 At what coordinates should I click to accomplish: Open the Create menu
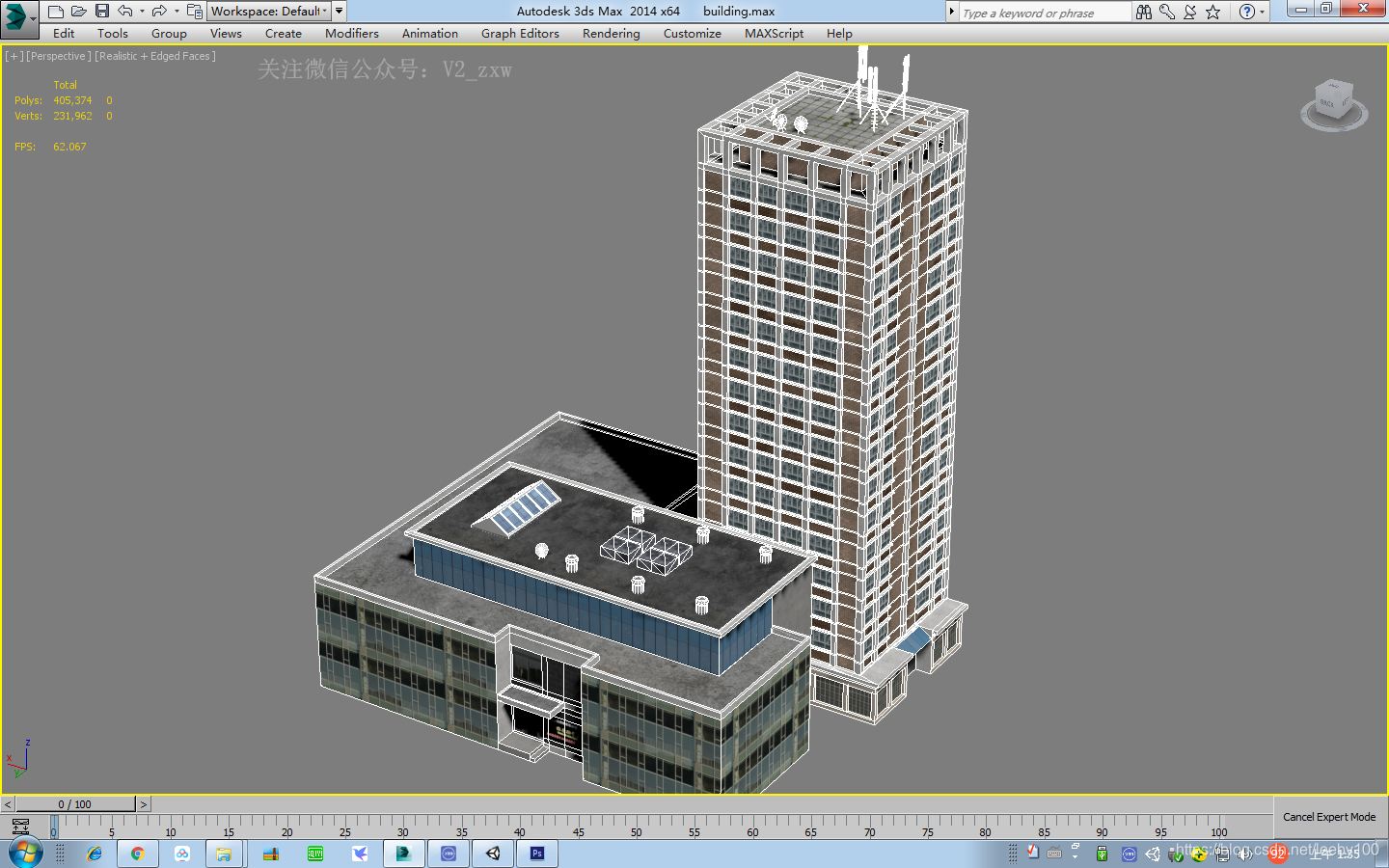284,34
